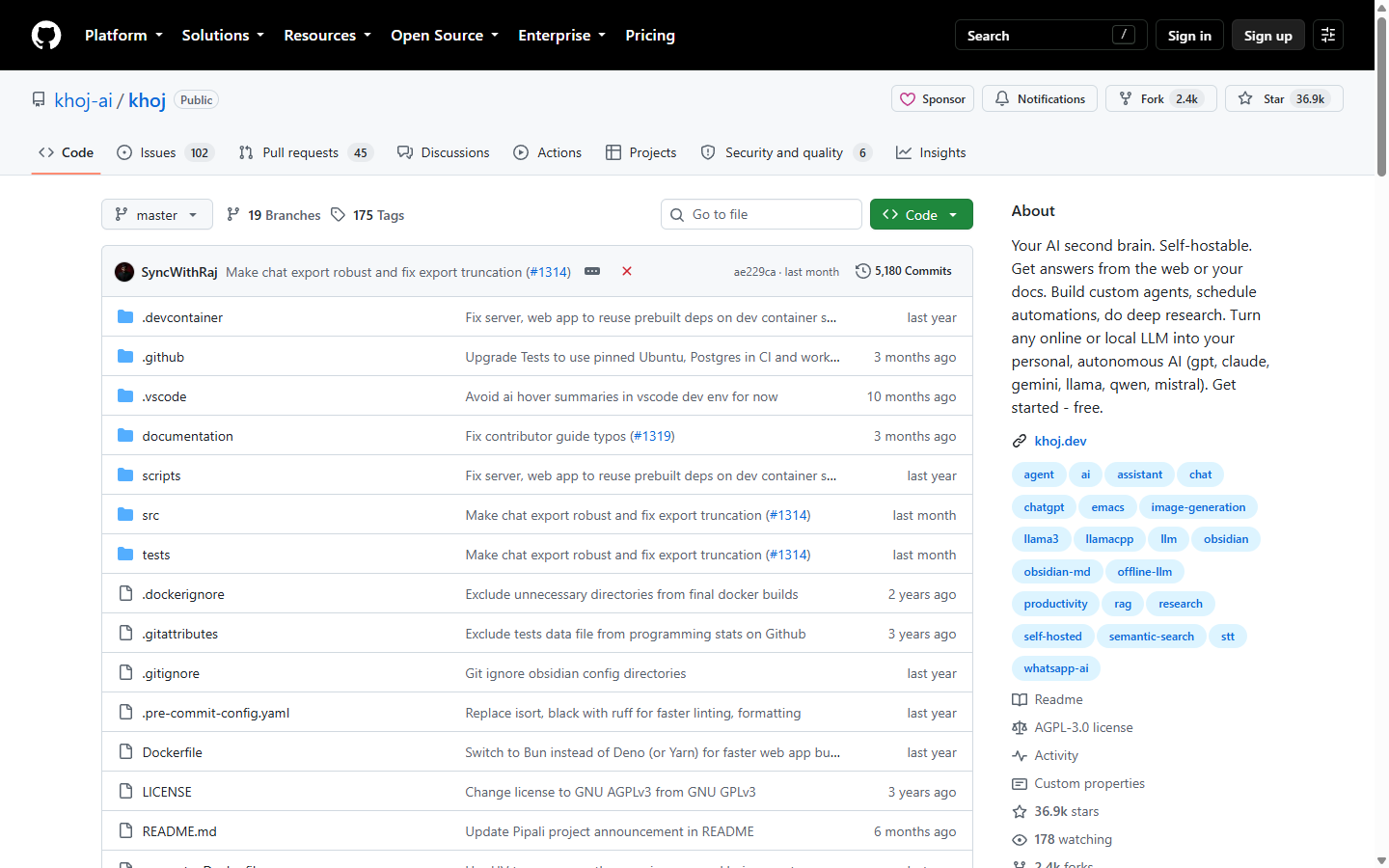Click commit hash ae229ca
1389x868 pixels.
754,272
